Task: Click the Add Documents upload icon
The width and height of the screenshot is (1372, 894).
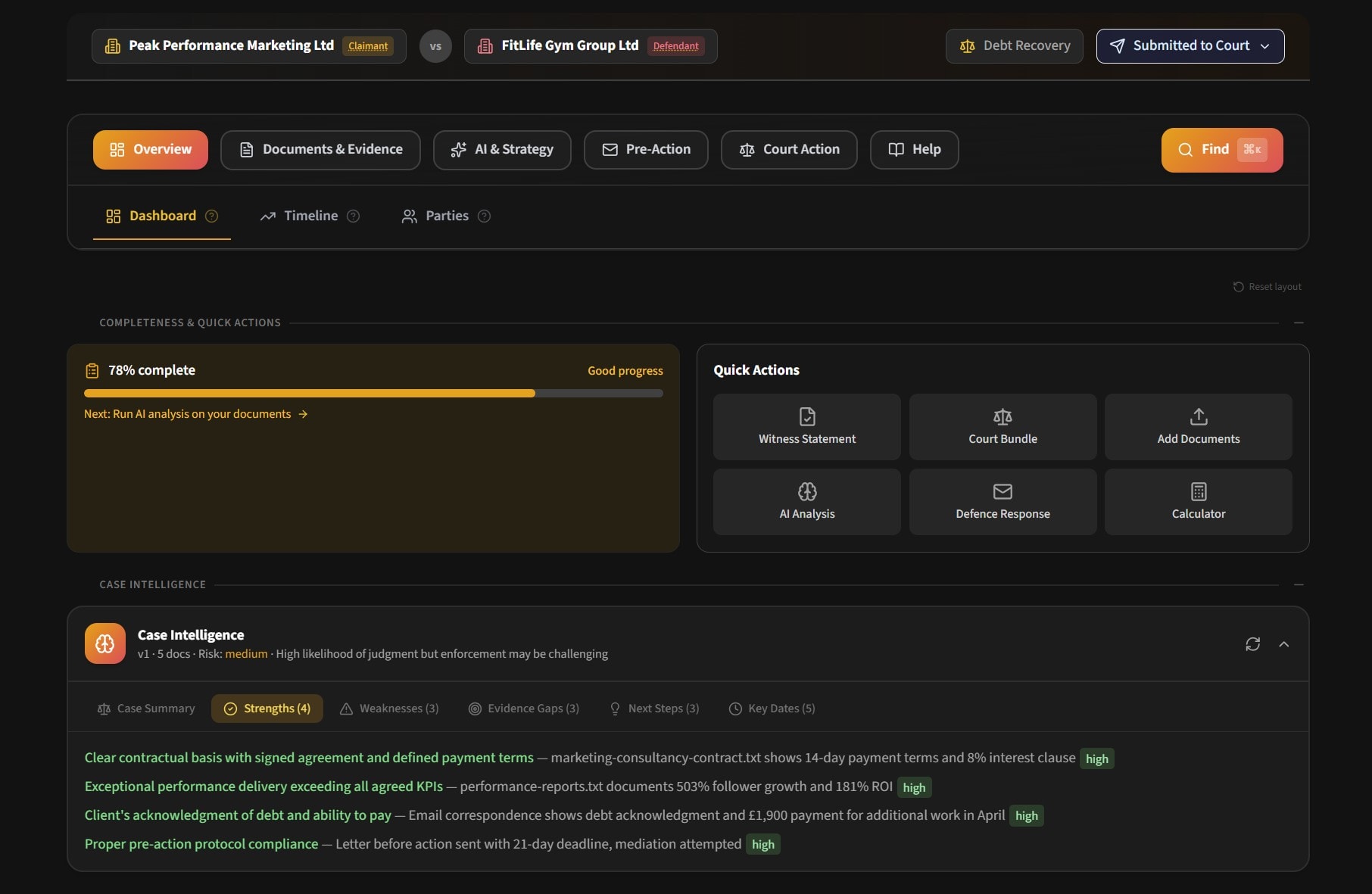Action: pyautogui.click(x=1198, y=416)
